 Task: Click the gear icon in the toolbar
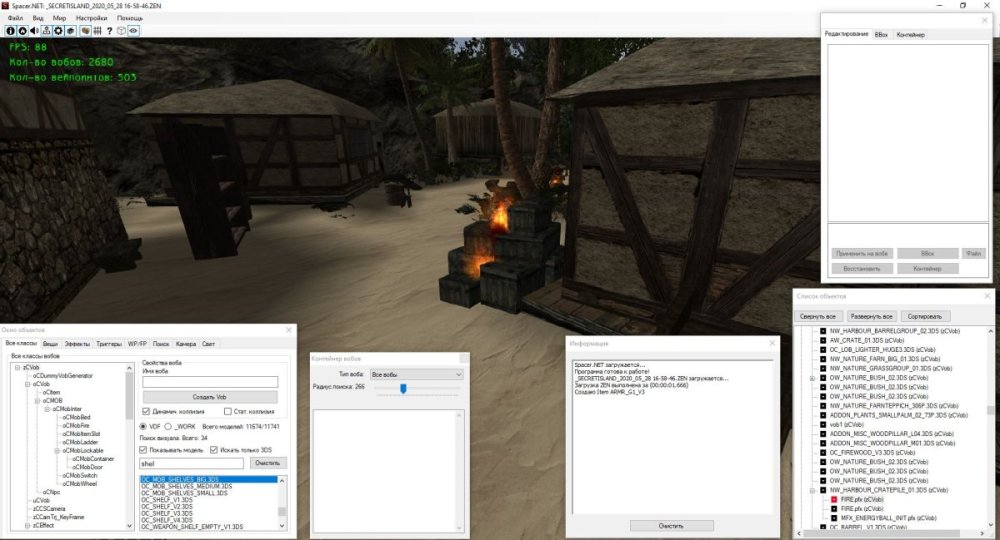(x=58, y=31)
